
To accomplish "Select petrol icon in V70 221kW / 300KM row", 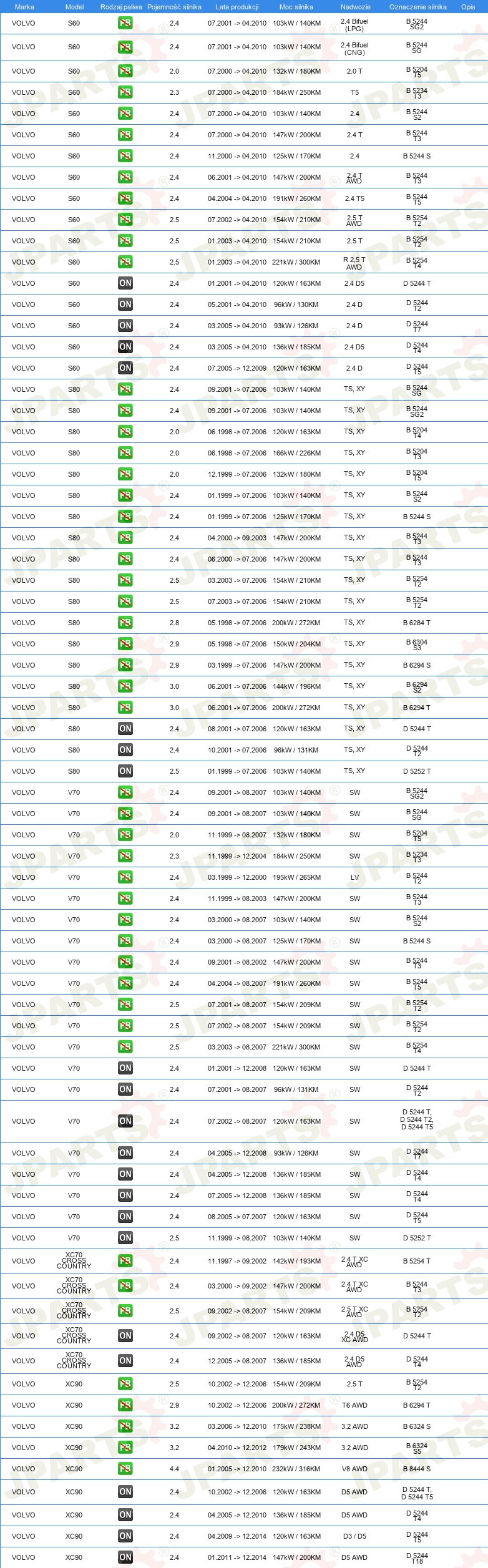I will tap(125, 1047).
